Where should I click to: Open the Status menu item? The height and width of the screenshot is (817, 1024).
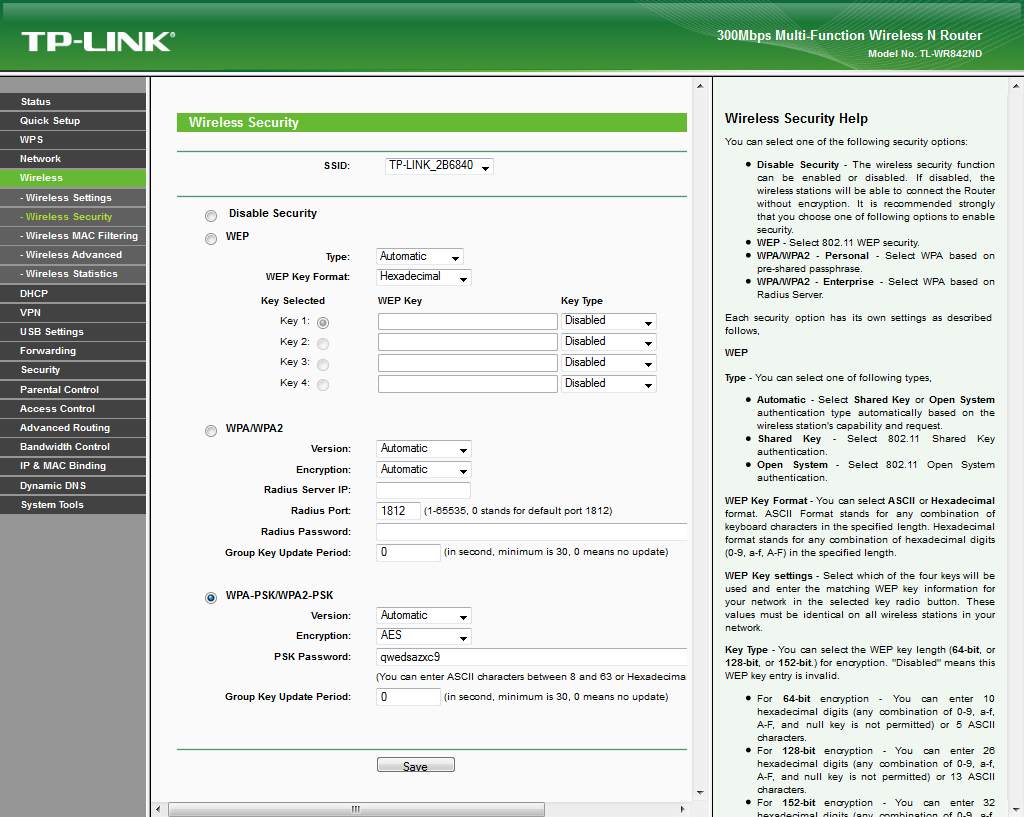pos(73,101)
